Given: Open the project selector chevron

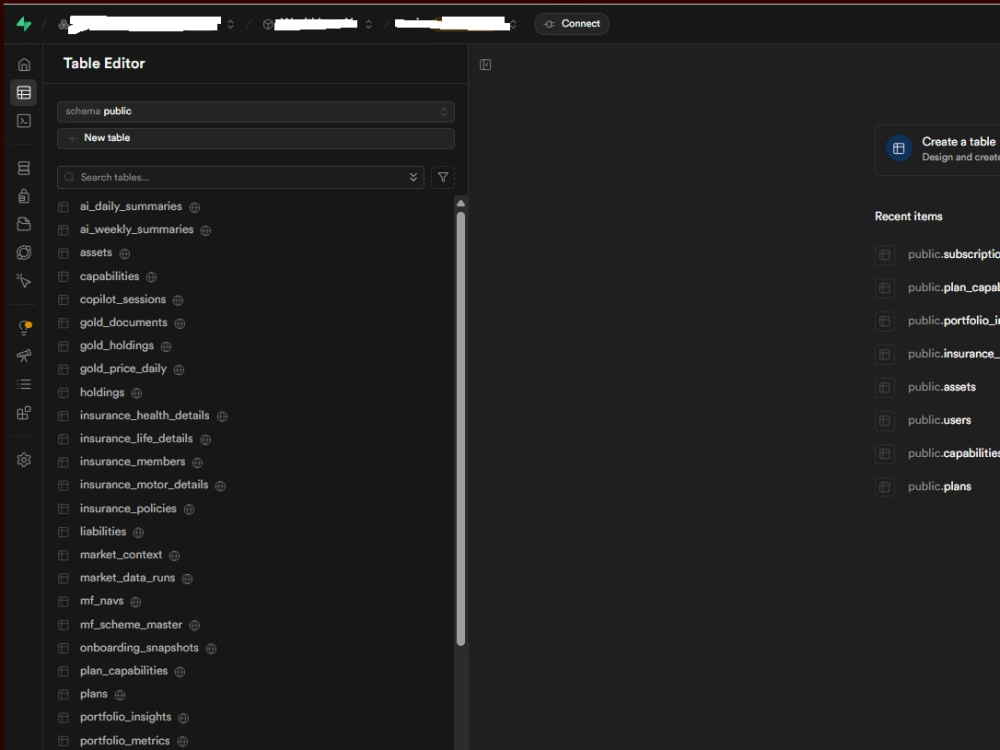Looking at the screenshot, I should (368, 24).
